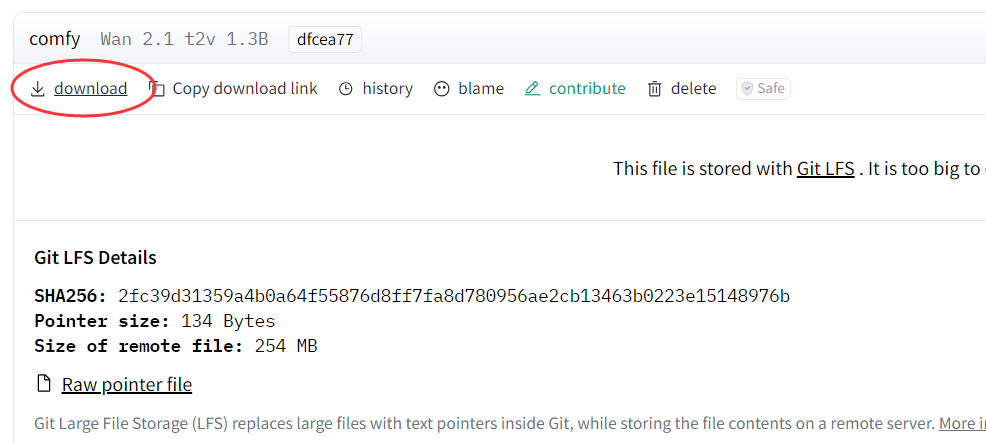
Task: Click the green pencil contribute icon
Action: (x=533, y=89)
